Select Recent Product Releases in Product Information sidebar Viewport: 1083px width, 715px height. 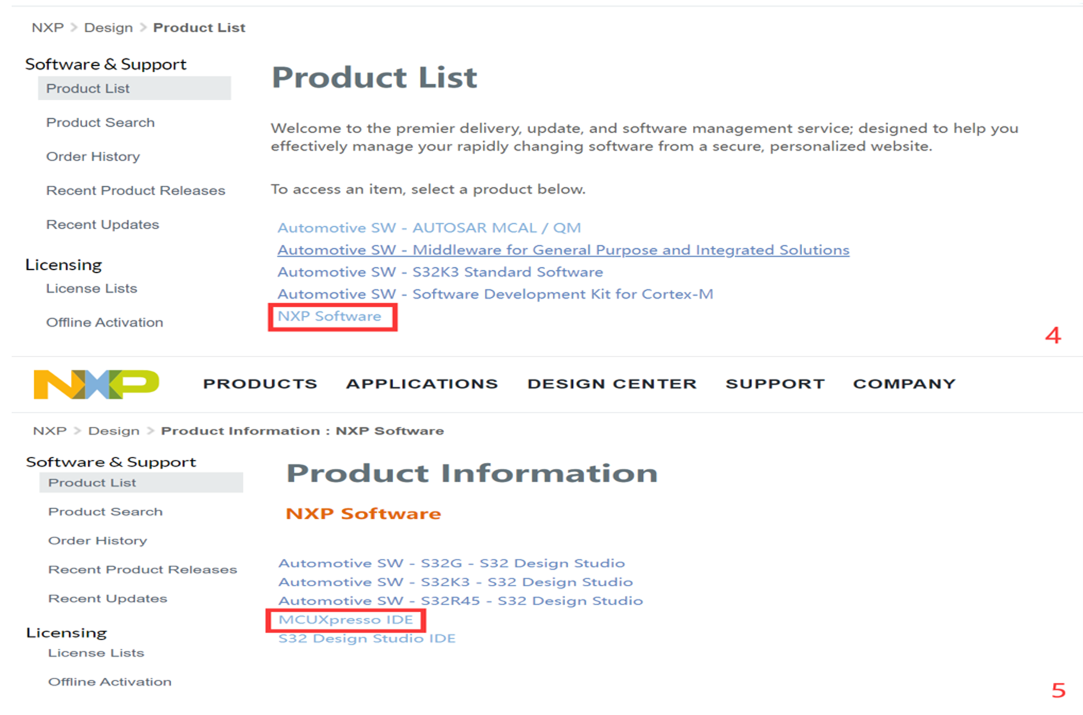(x=142, y=570)
